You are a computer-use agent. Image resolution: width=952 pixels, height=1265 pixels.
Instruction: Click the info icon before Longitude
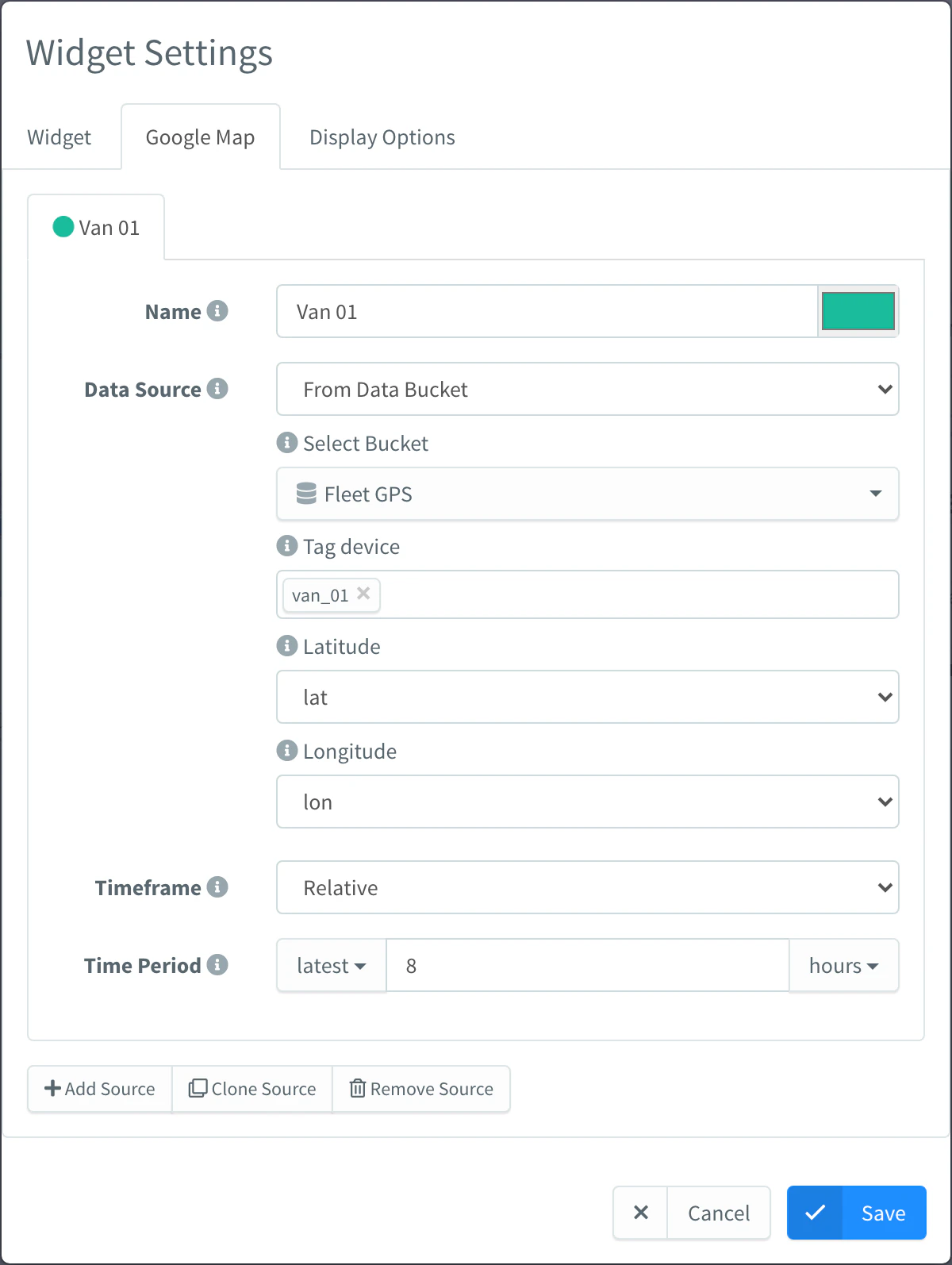click(287, 751)
